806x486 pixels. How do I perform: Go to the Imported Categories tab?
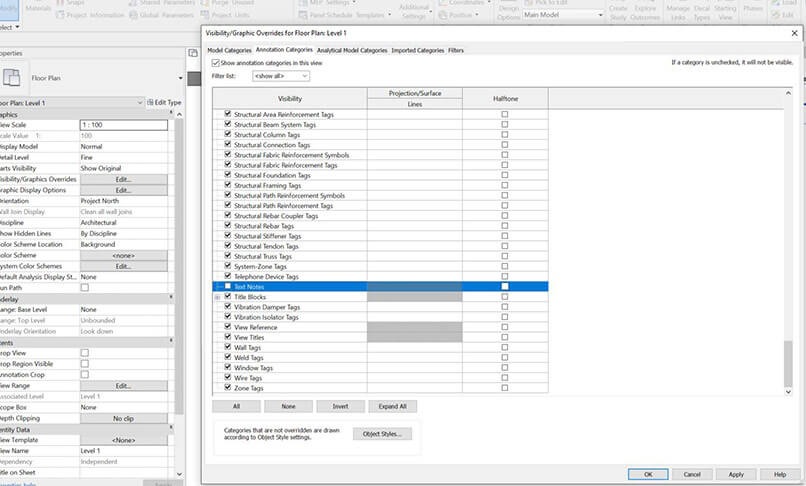tap(417, 50)
